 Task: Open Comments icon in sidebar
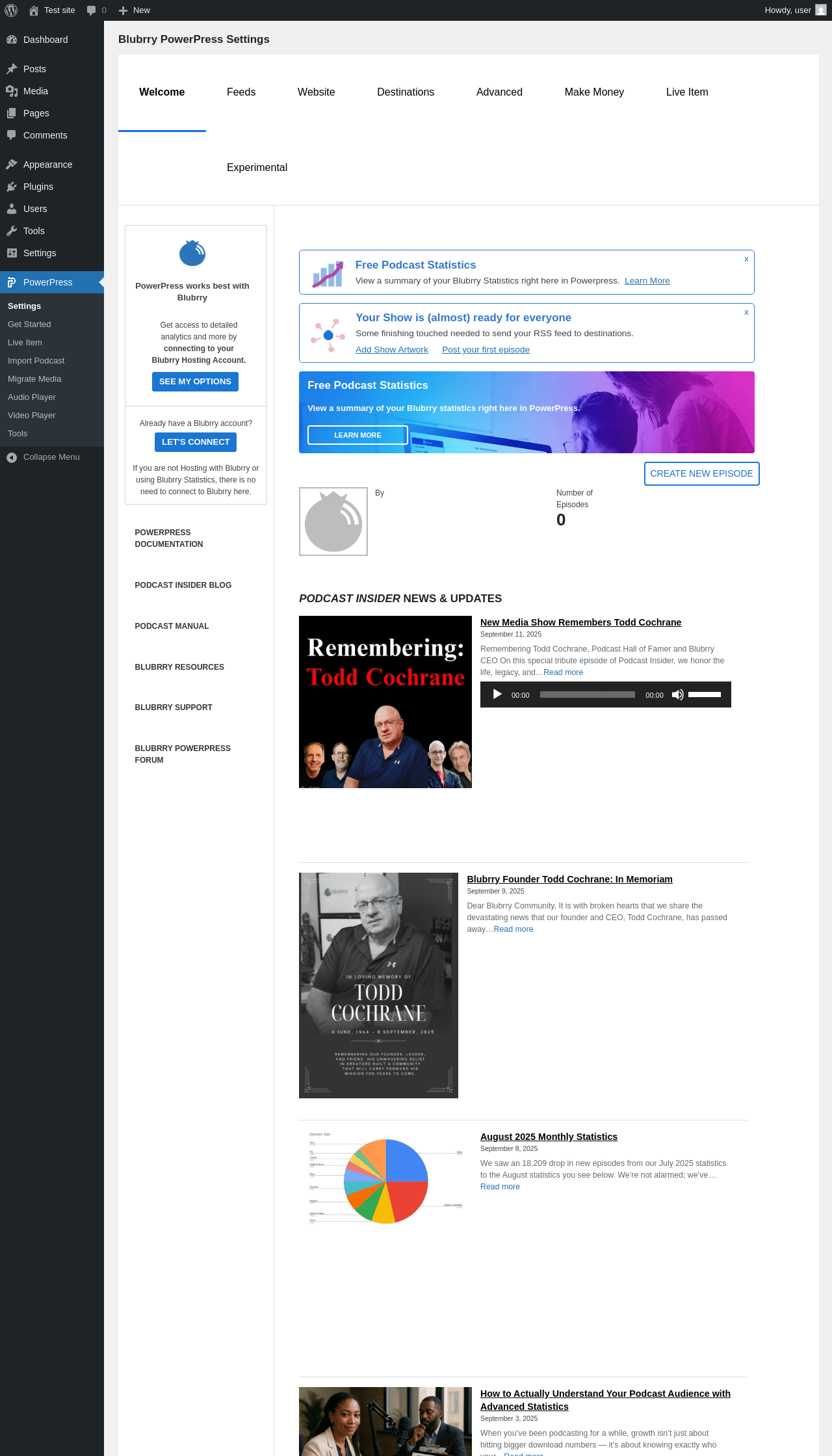click(x=12, y=135)
